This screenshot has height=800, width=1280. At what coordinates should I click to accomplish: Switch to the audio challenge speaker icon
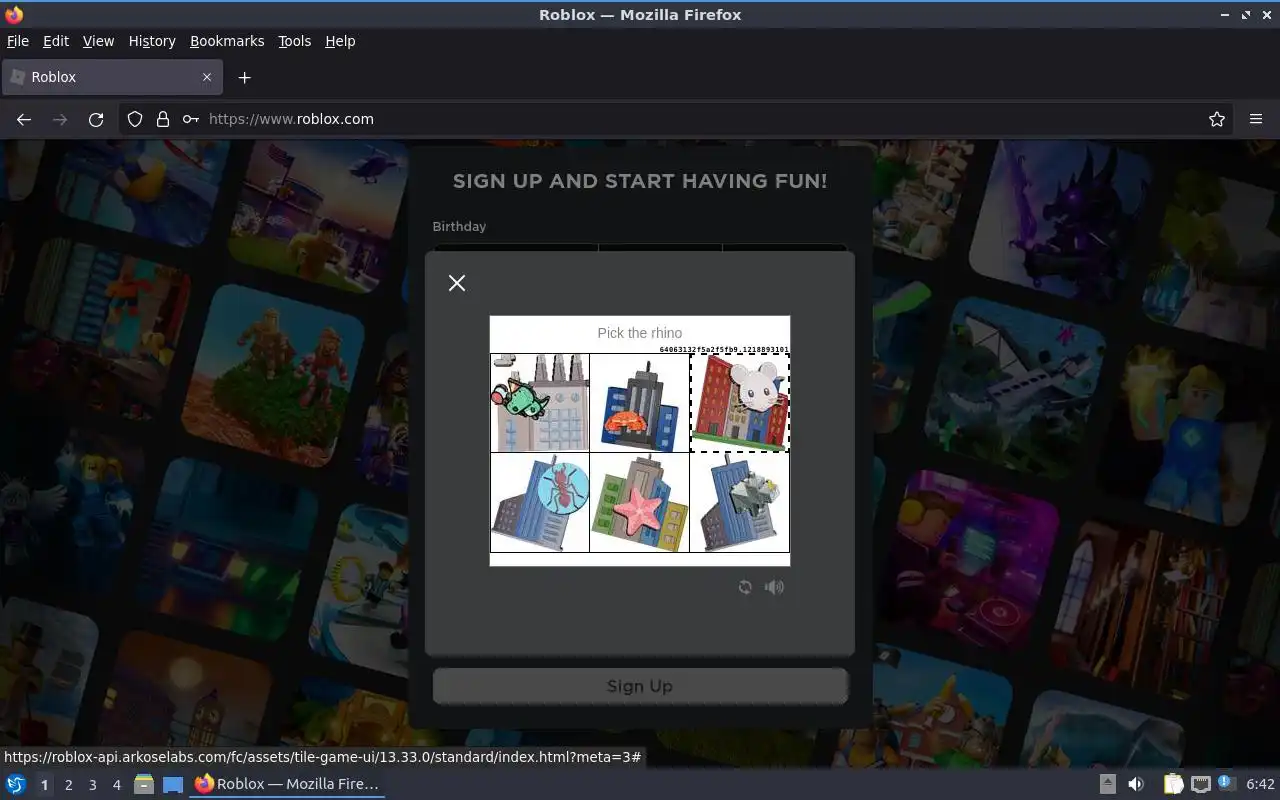click(x=774, y=587)
